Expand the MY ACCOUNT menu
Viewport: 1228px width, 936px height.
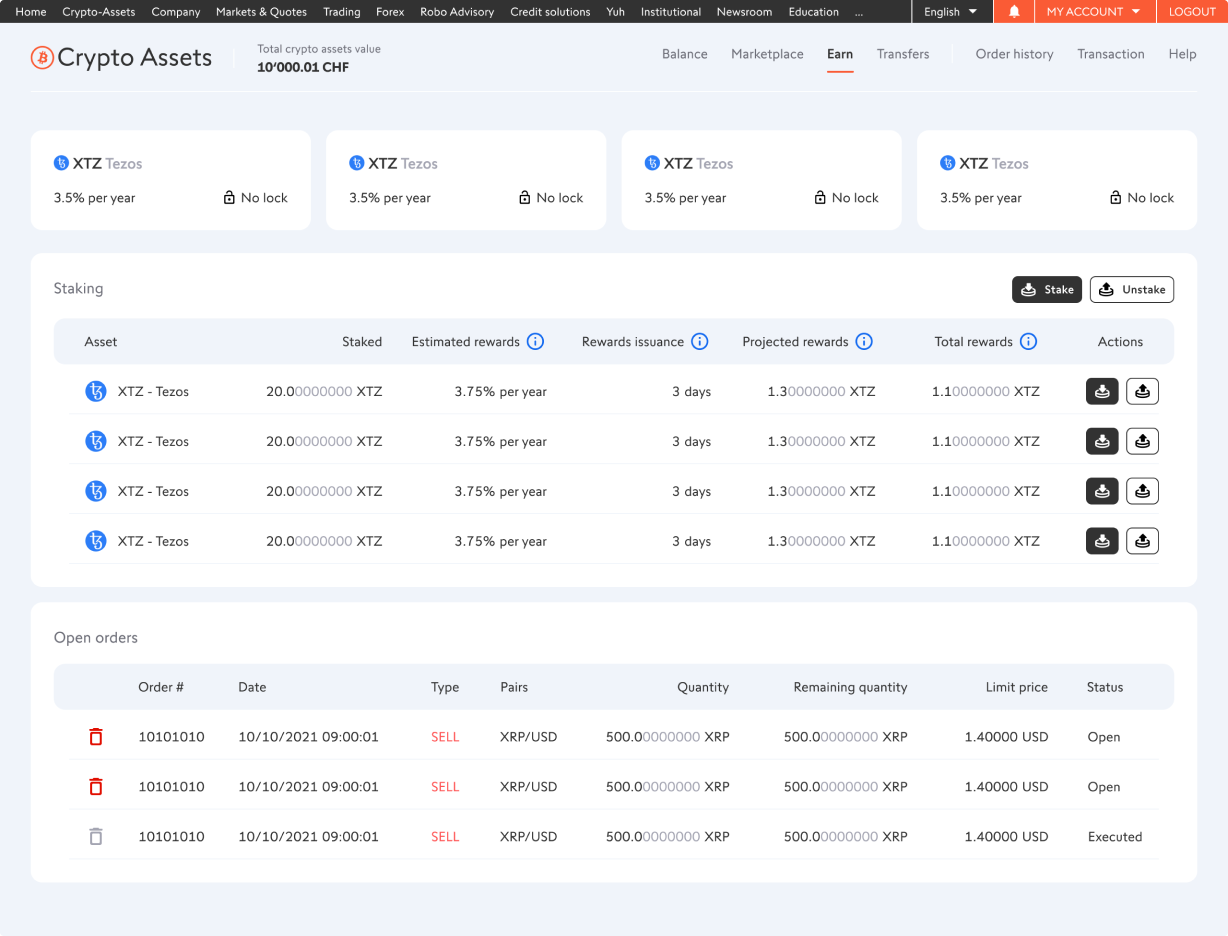tap(1093, 12)
